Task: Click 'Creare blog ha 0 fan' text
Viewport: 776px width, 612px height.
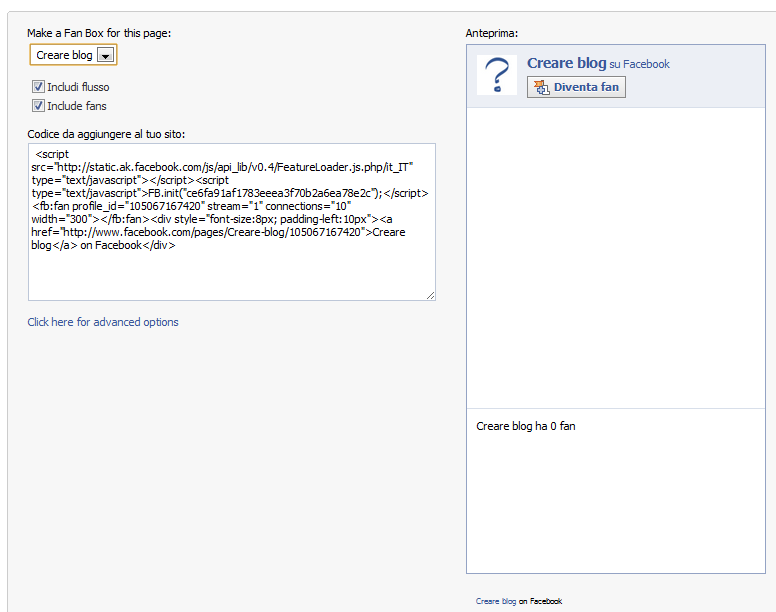Action: (x=526, y=426)
